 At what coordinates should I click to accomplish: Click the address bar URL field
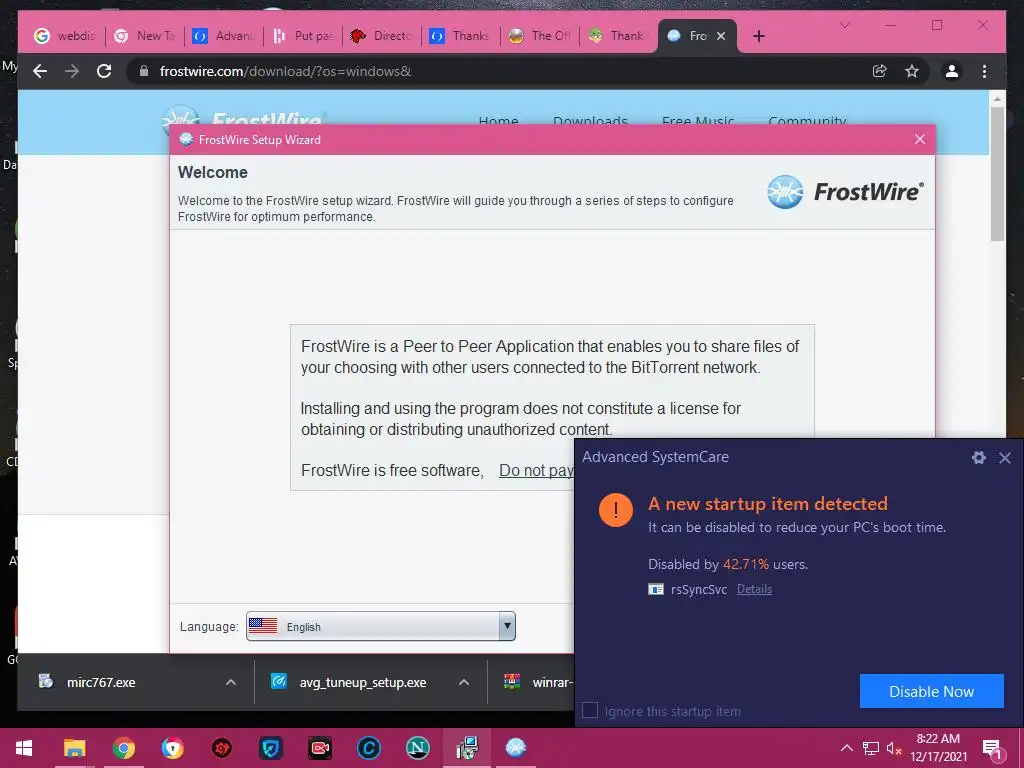tap(496, 71)
